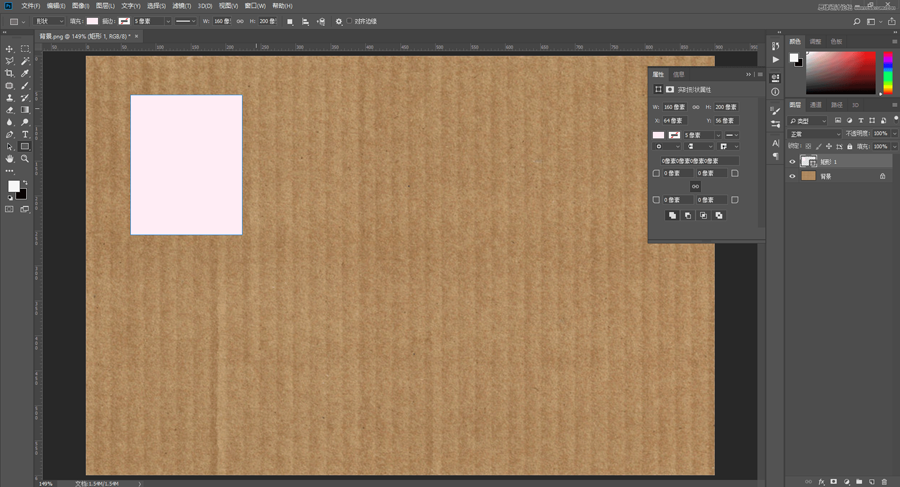Image resolution: width=900 pixels, height=487 pixels.
Task: Open the 文件(F) menu
Action: (x=30, y=6)
